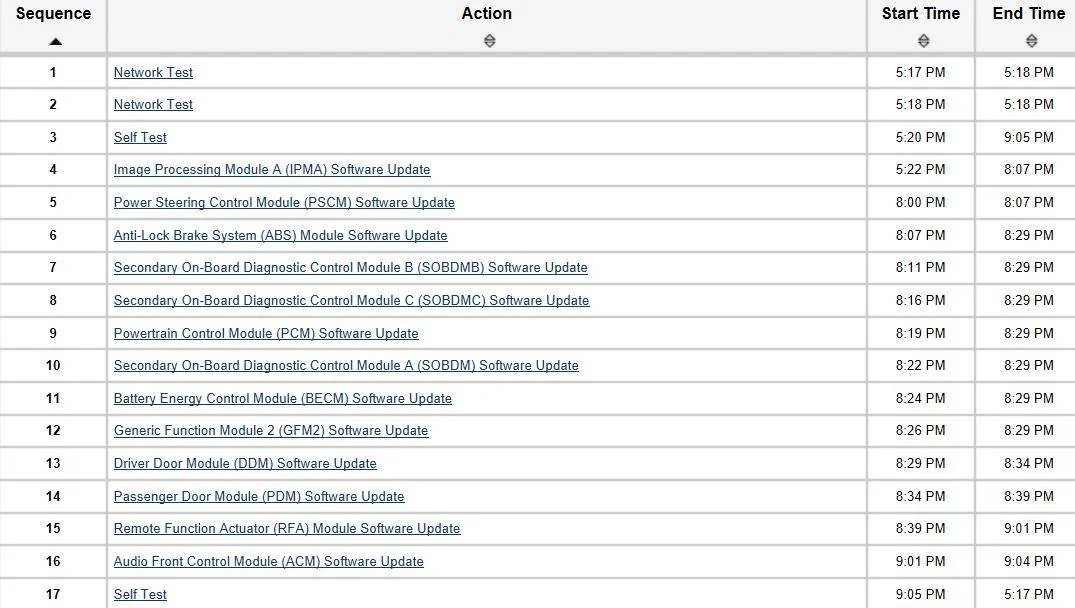The height and width of the screenshot is (608, 1075).
Task: Open the Network Test link in row 2
Action: (x=153, y=105)
